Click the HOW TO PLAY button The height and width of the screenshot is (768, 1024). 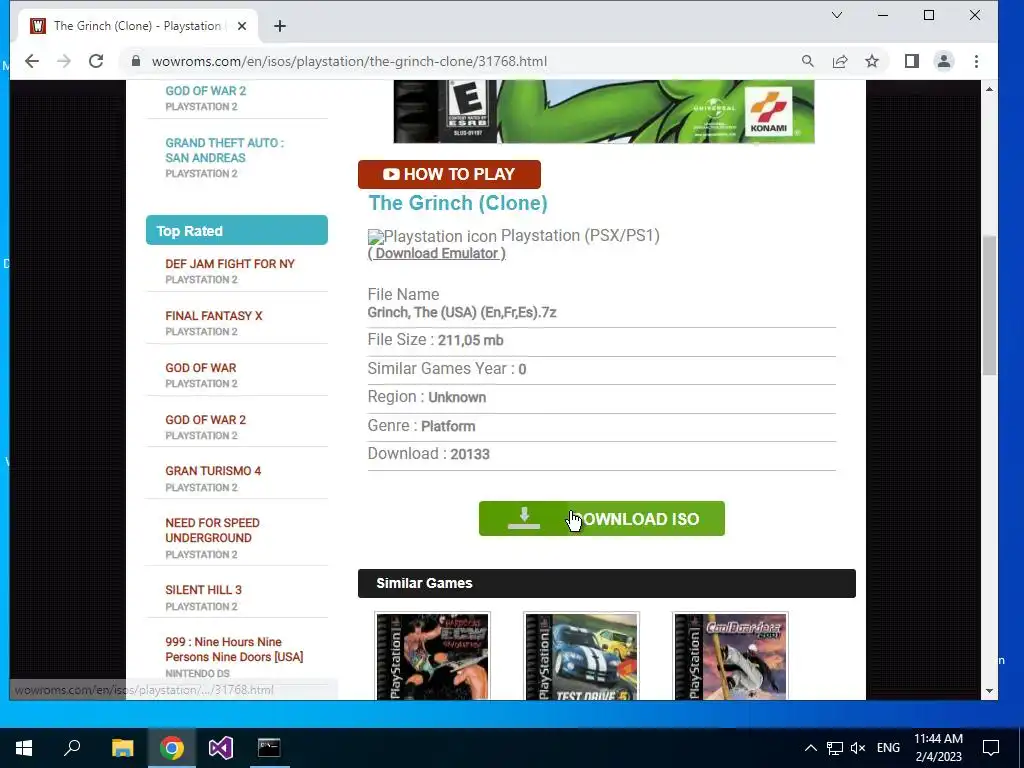coord(449,174)
